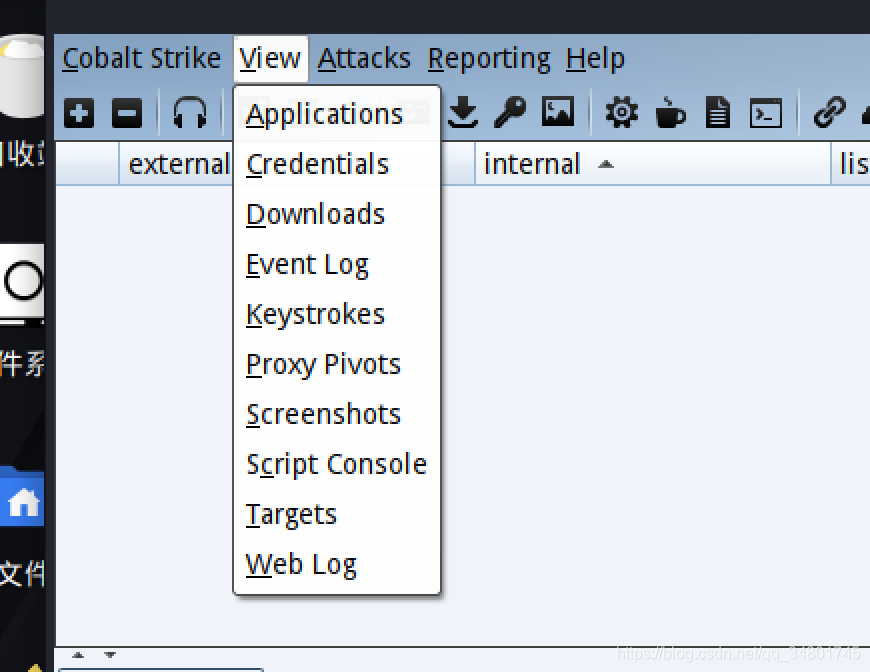Choose Keystrokes in the View menu

tap(337, 315)
